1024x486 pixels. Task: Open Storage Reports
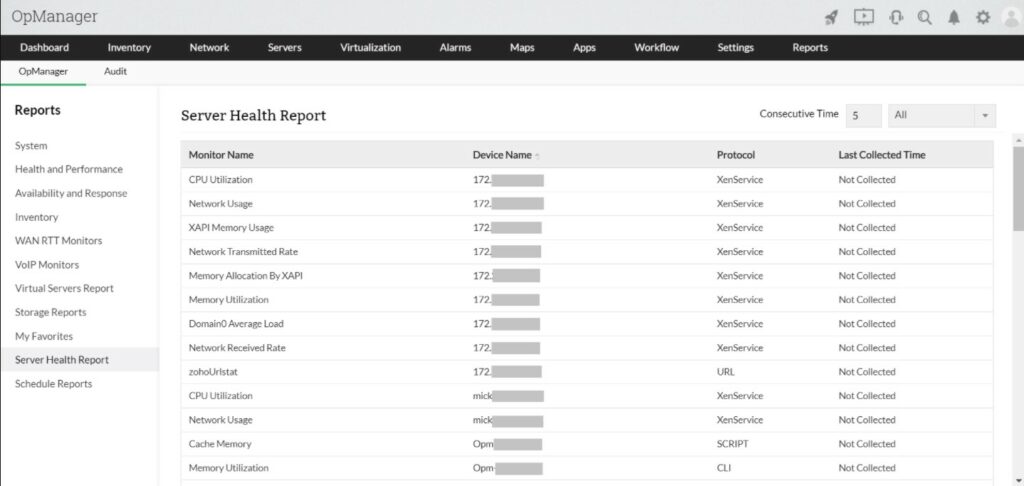pos(50,312)
